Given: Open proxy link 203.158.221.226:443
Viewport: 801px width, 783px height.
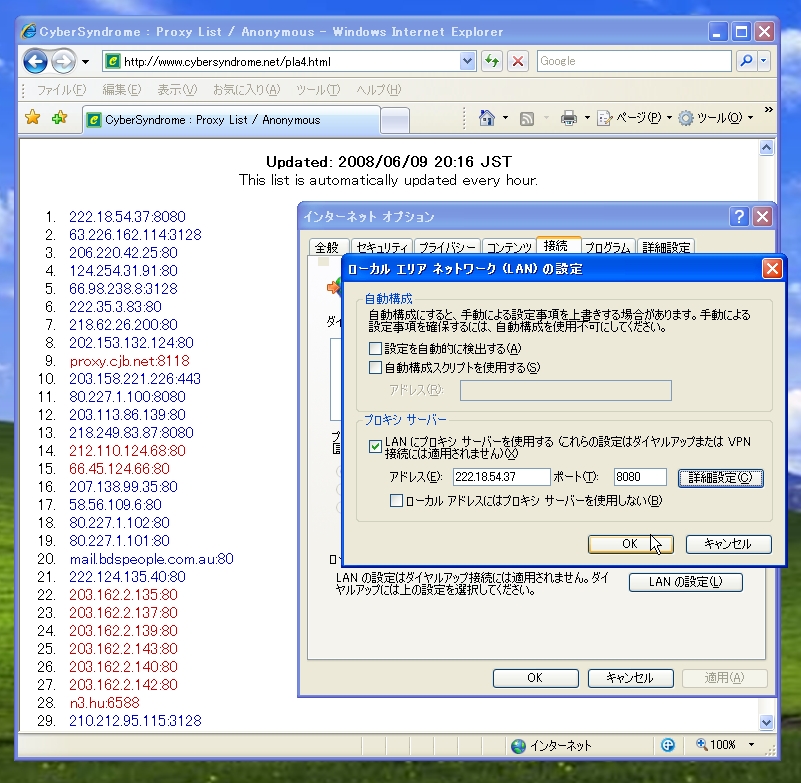Looking at the screenshot, I should [135, 378].
